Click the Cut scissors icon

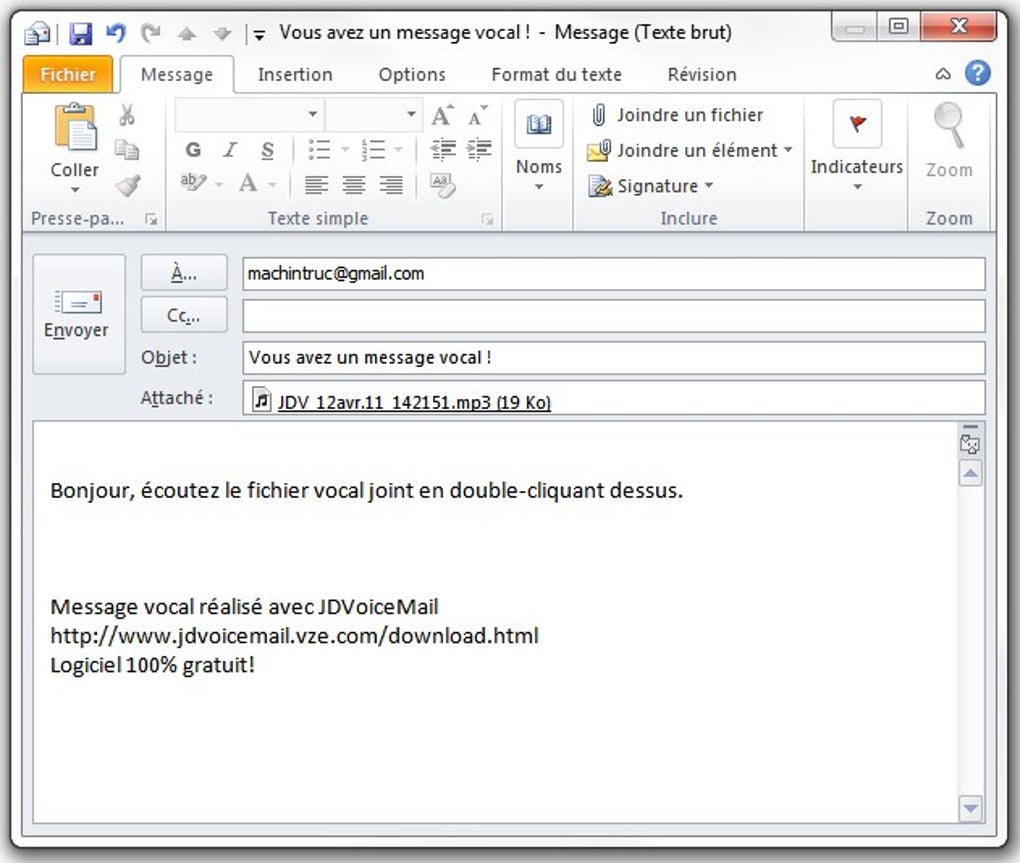[127, 115]
